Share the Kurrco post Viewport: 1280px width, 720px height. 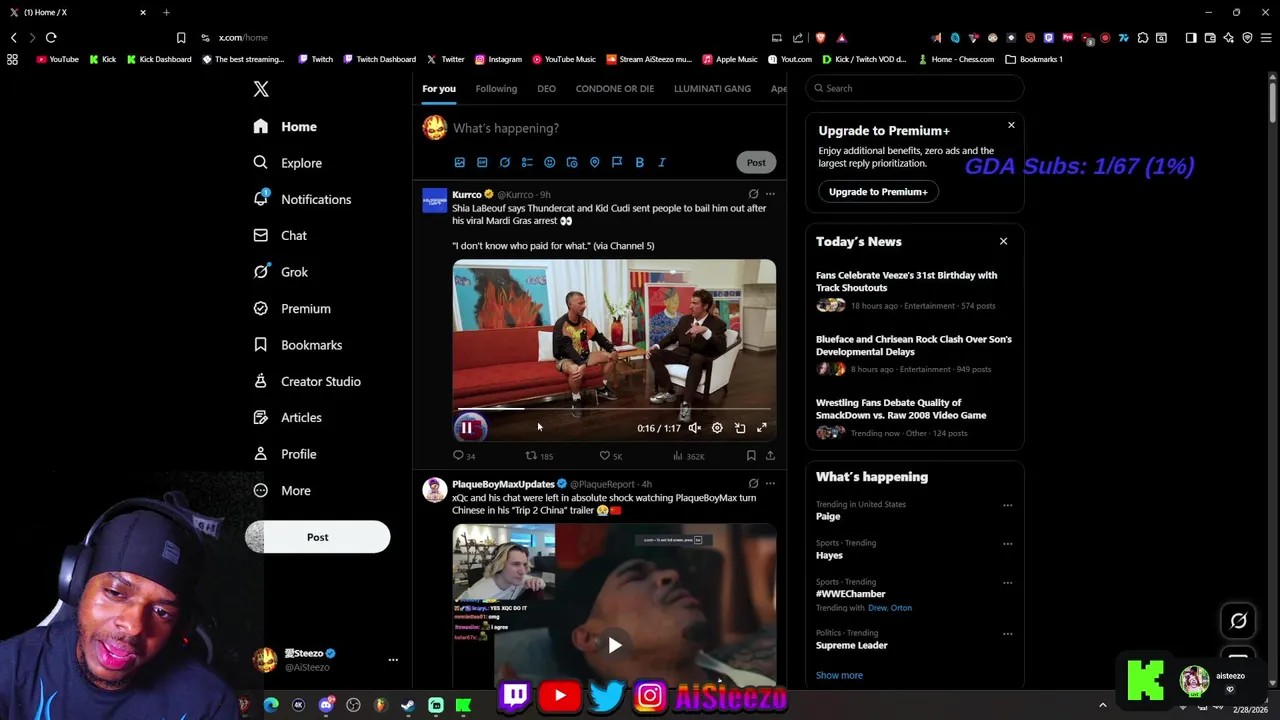(x=770, y=456)
